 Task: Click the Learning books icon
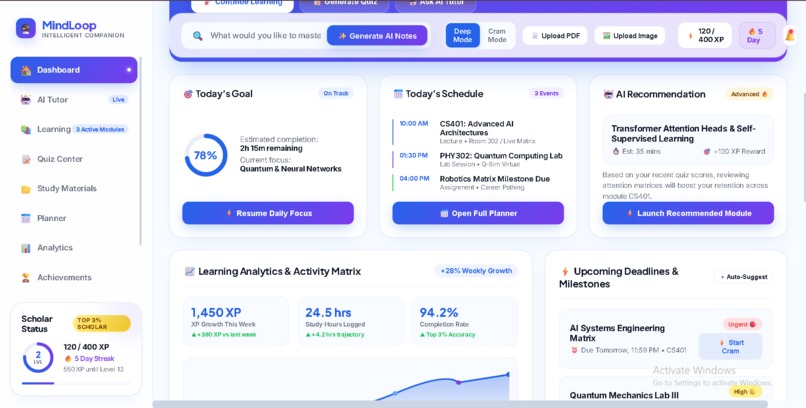click(26, 129)
